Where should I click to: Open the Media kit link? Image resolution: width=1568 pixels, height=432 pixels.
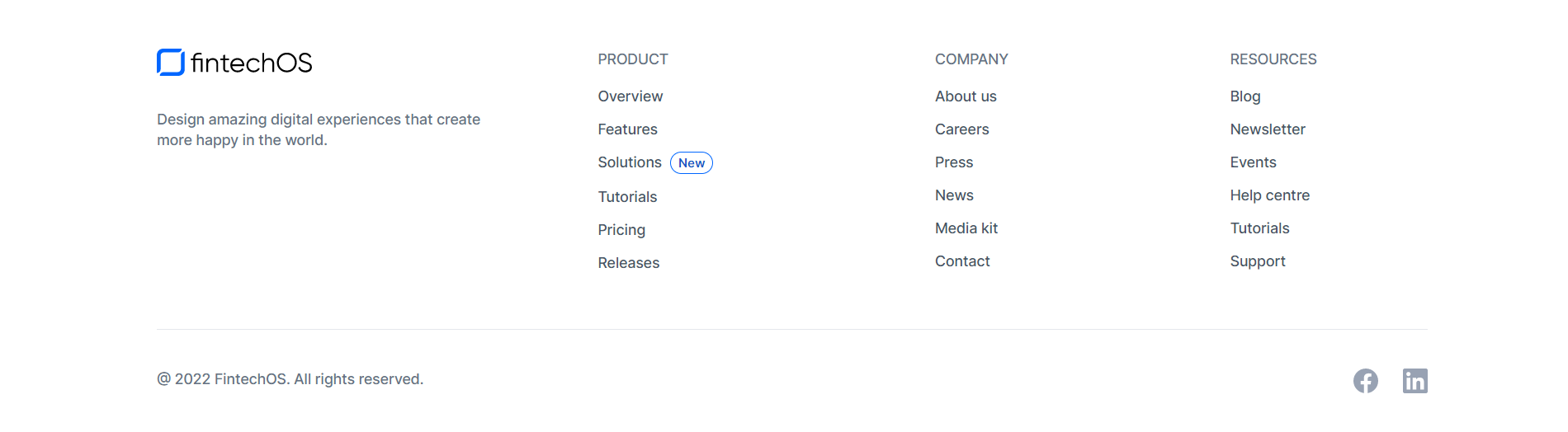click(x=966, y=228)
